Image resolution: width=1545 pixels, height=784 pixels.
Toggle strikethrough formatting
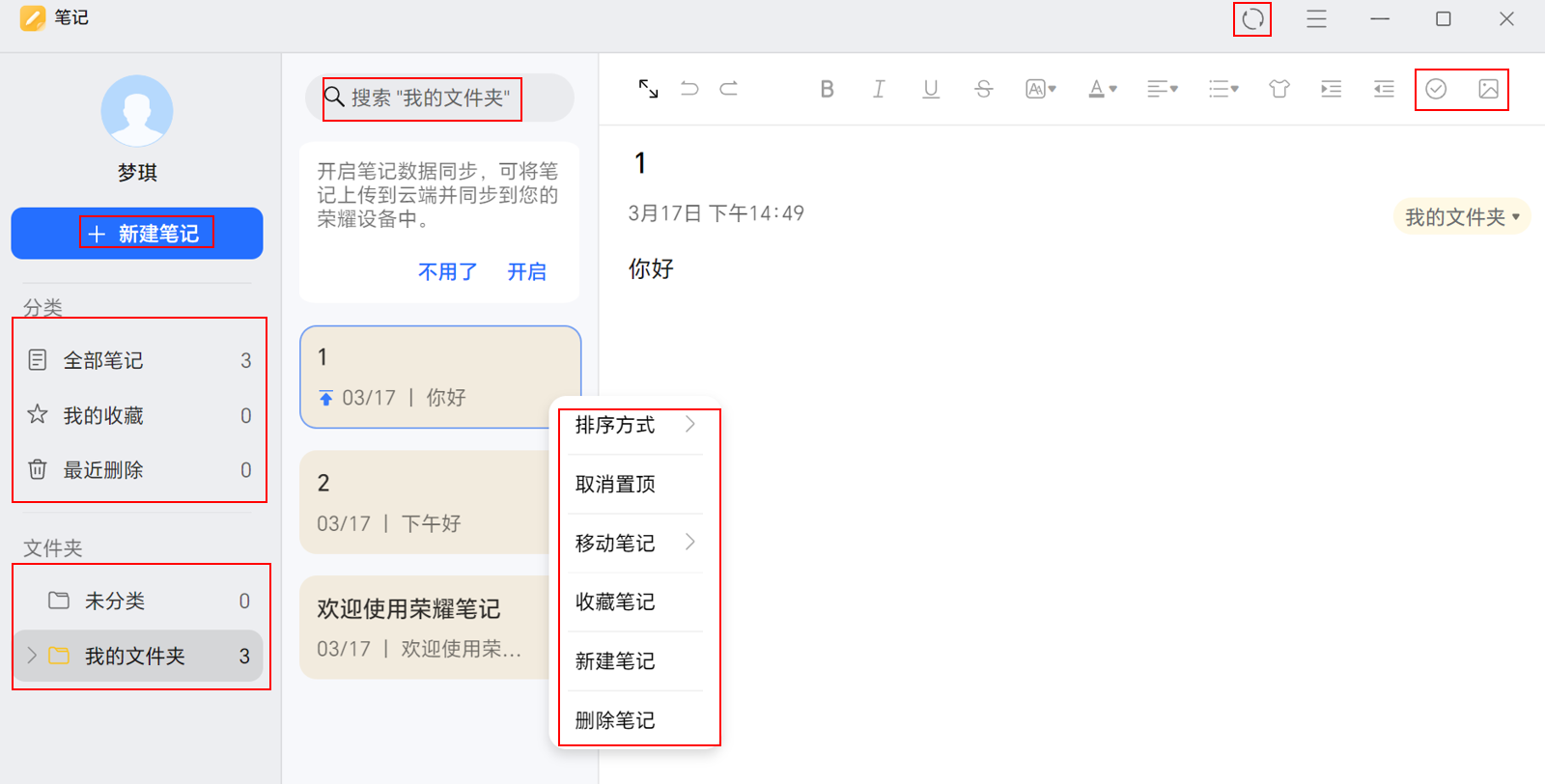tap(983, 89)
